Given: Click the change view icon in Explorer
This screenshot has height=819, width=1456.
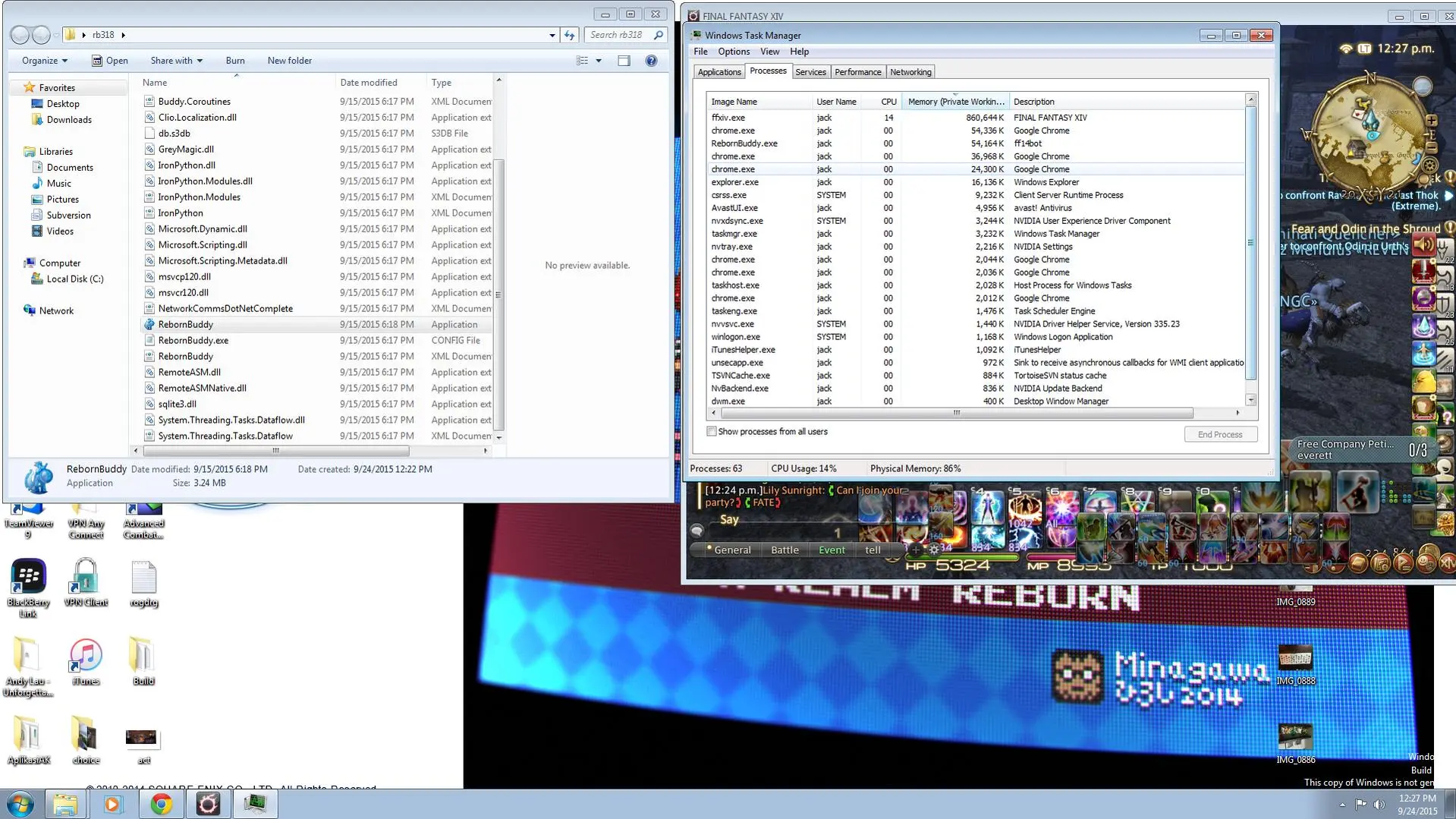Looking at the screenshot, I should click(x=582, y=61).
